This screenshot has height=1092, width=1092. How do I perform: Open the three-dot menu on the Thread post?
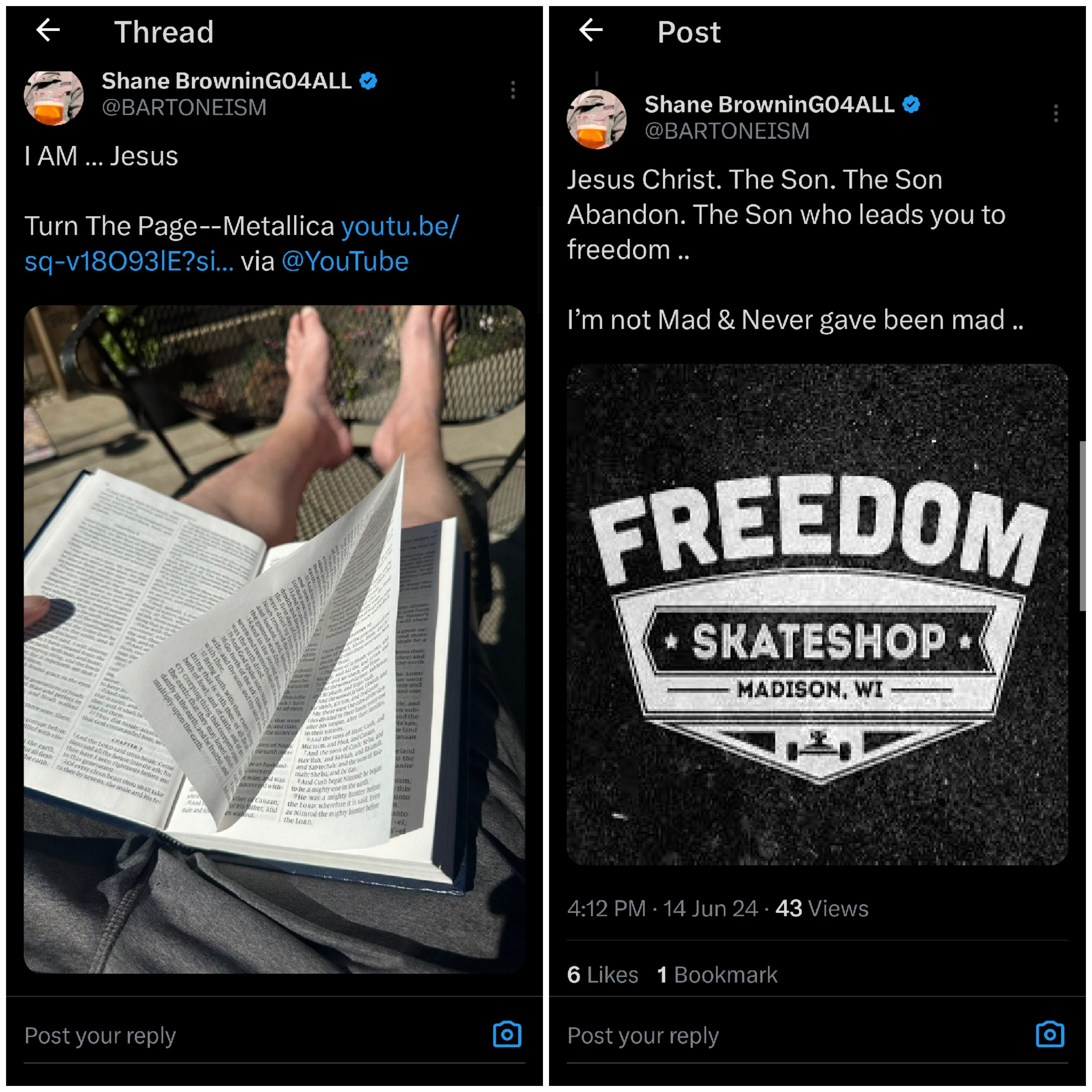pos(513,90)
